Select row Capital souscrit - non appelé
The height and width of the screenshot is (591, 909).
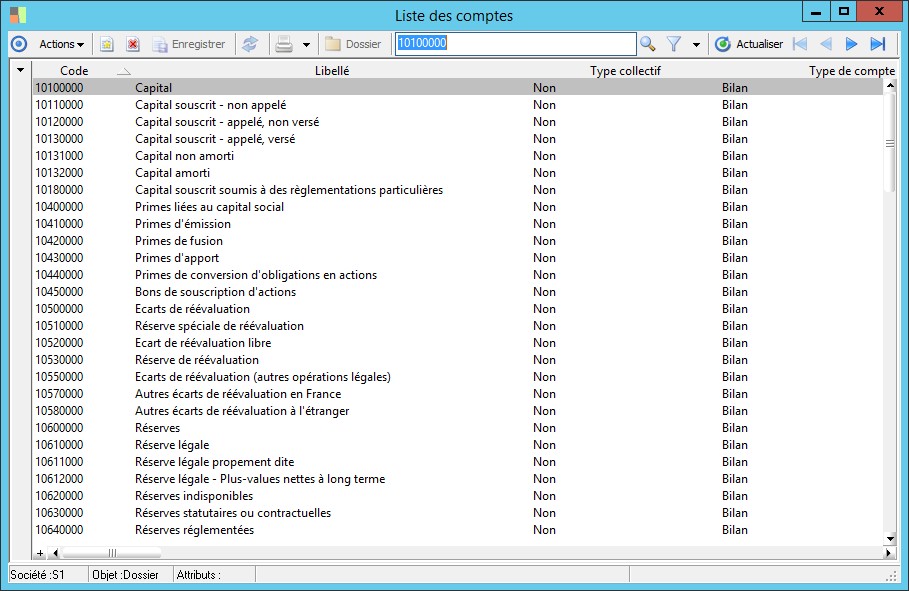[x=458, y=105]
